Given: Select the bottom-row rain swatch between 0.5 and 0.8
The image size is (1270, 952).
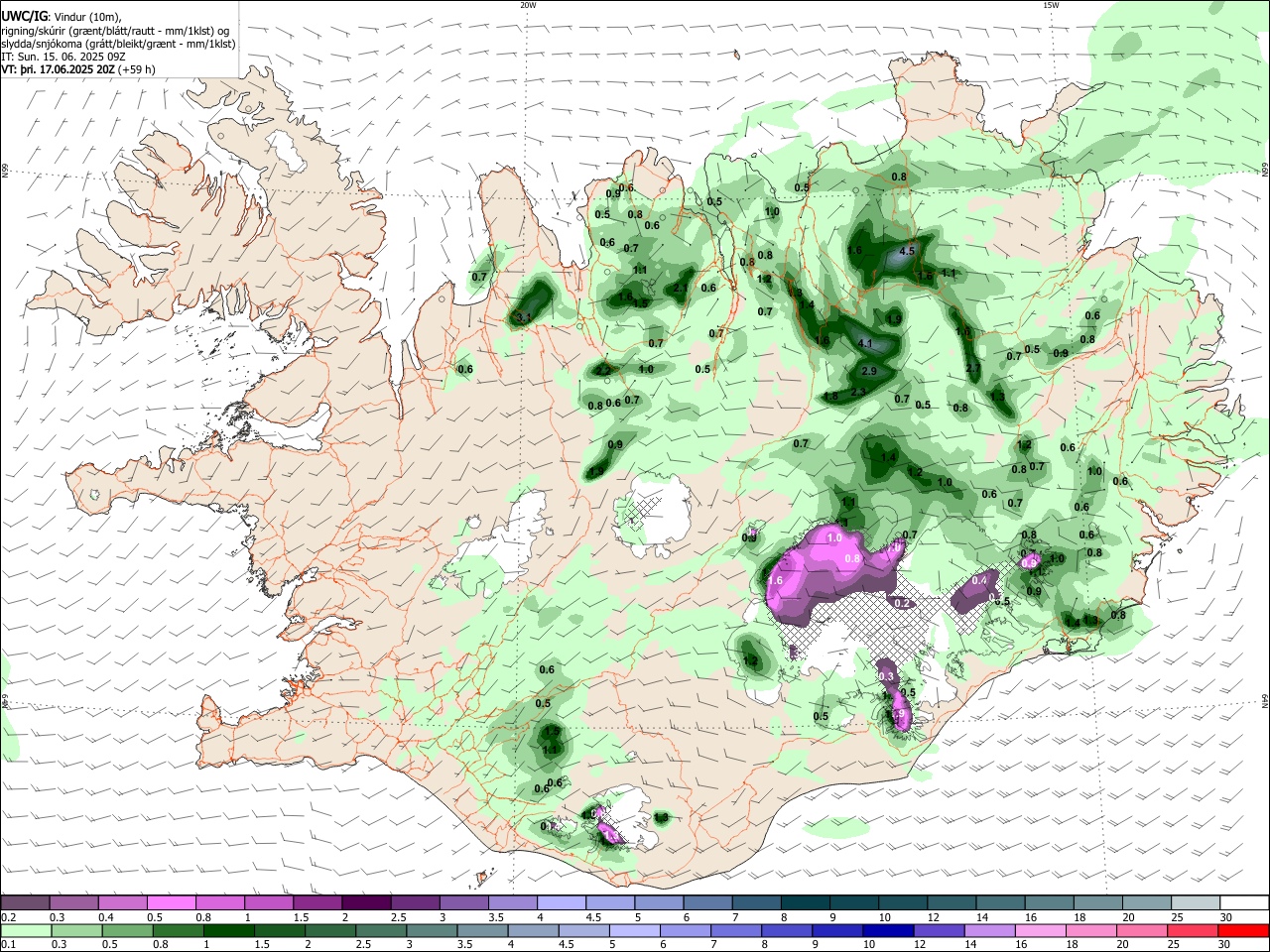Looking at the screenshot, I should (128, 930).
